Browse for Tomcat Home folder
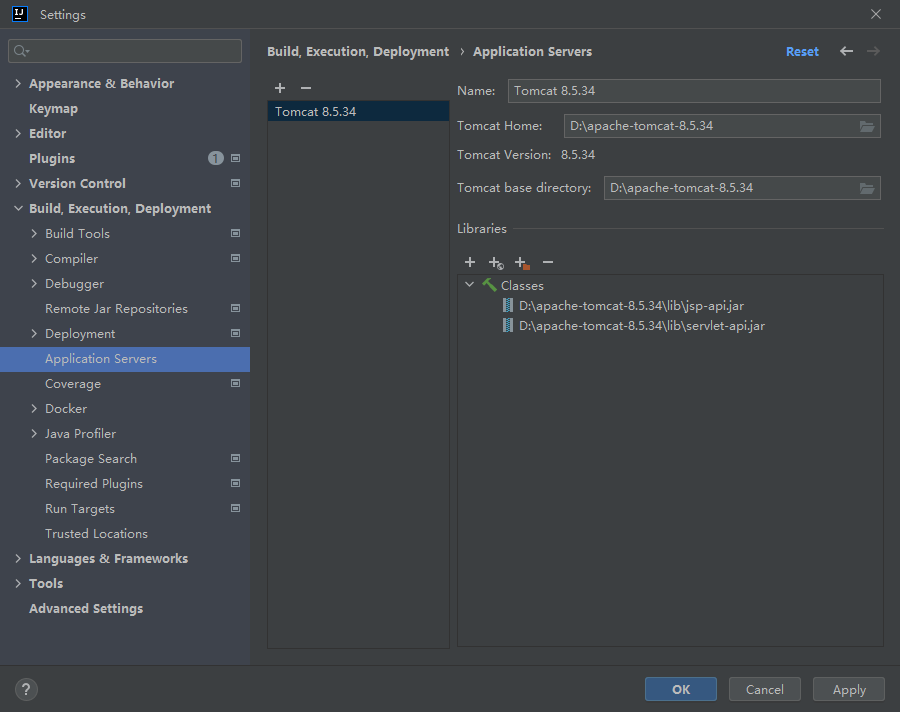Image resolution: width=900 pixels, height=712 pixels. tap(867, 126)
